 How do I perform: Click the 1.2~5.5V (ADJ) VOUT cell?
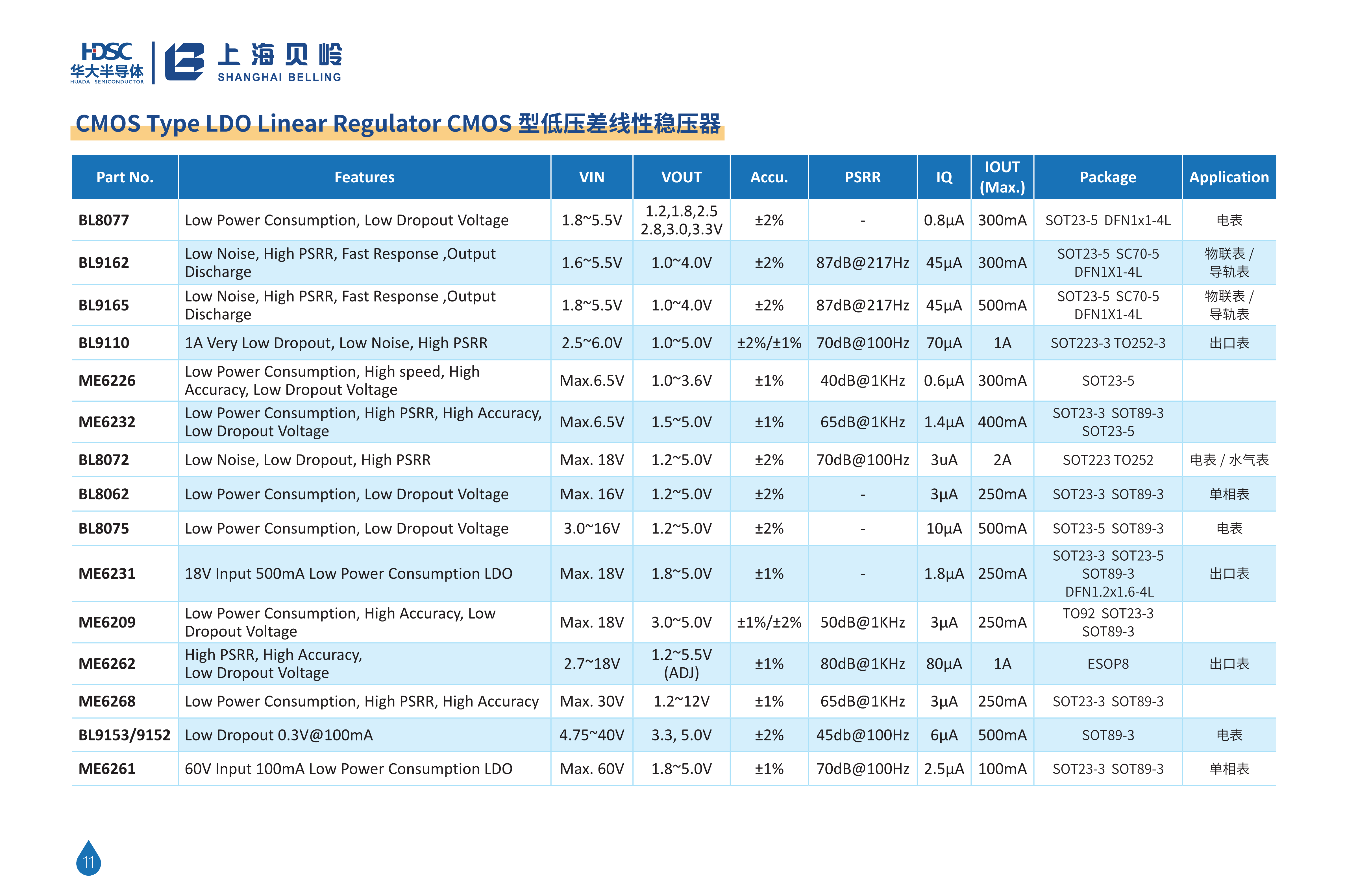[681, 663]
